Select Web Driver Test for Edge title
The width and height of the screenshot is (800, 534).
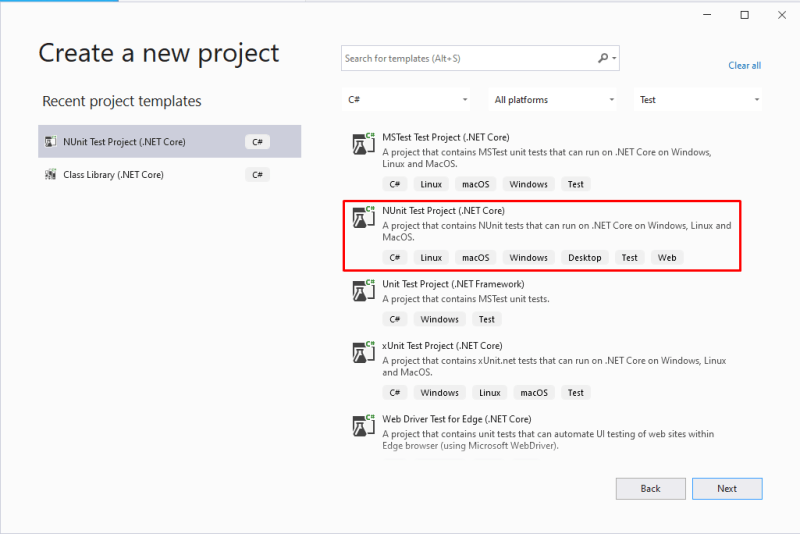point(457,419)
